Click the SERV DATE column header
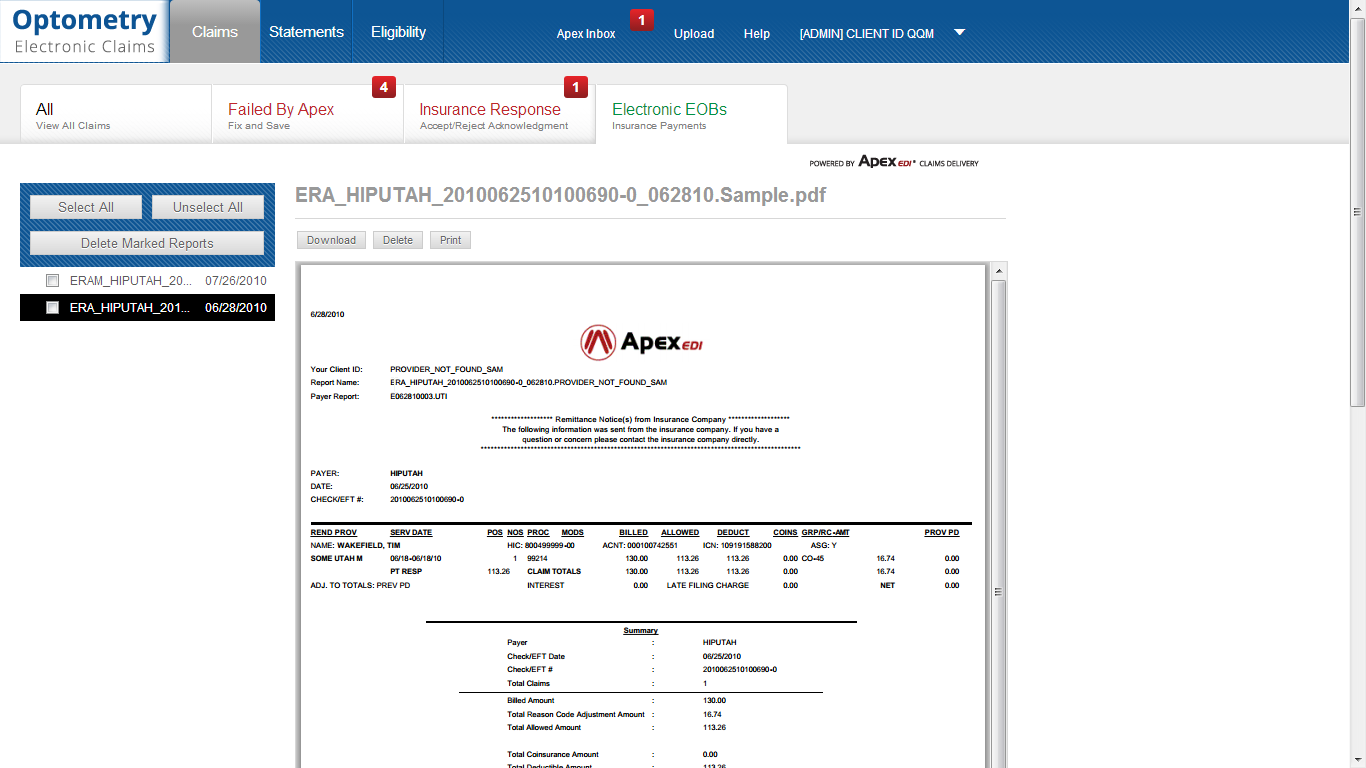This screenshot has width=1366, height=768. click(411, 532)
